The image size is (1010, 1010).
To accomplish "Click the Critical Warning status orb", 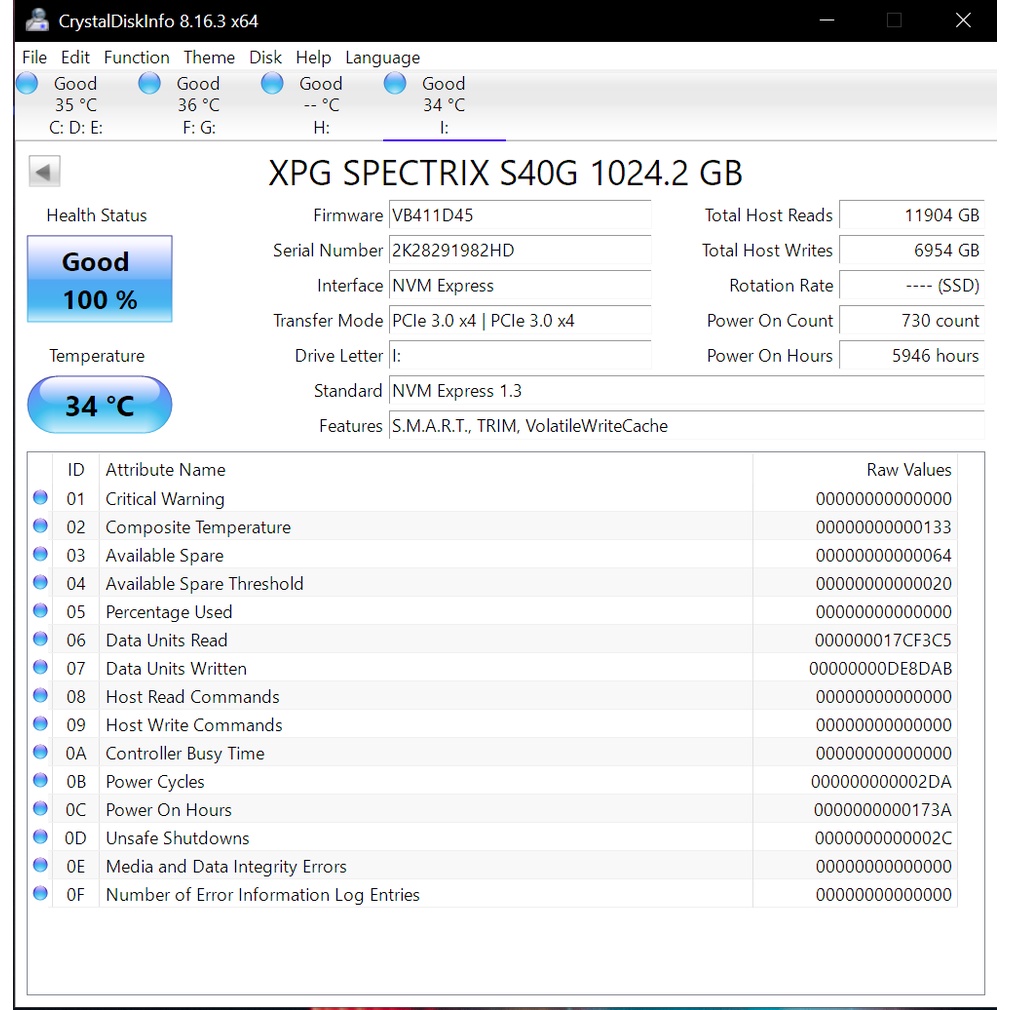I will 41,498.
